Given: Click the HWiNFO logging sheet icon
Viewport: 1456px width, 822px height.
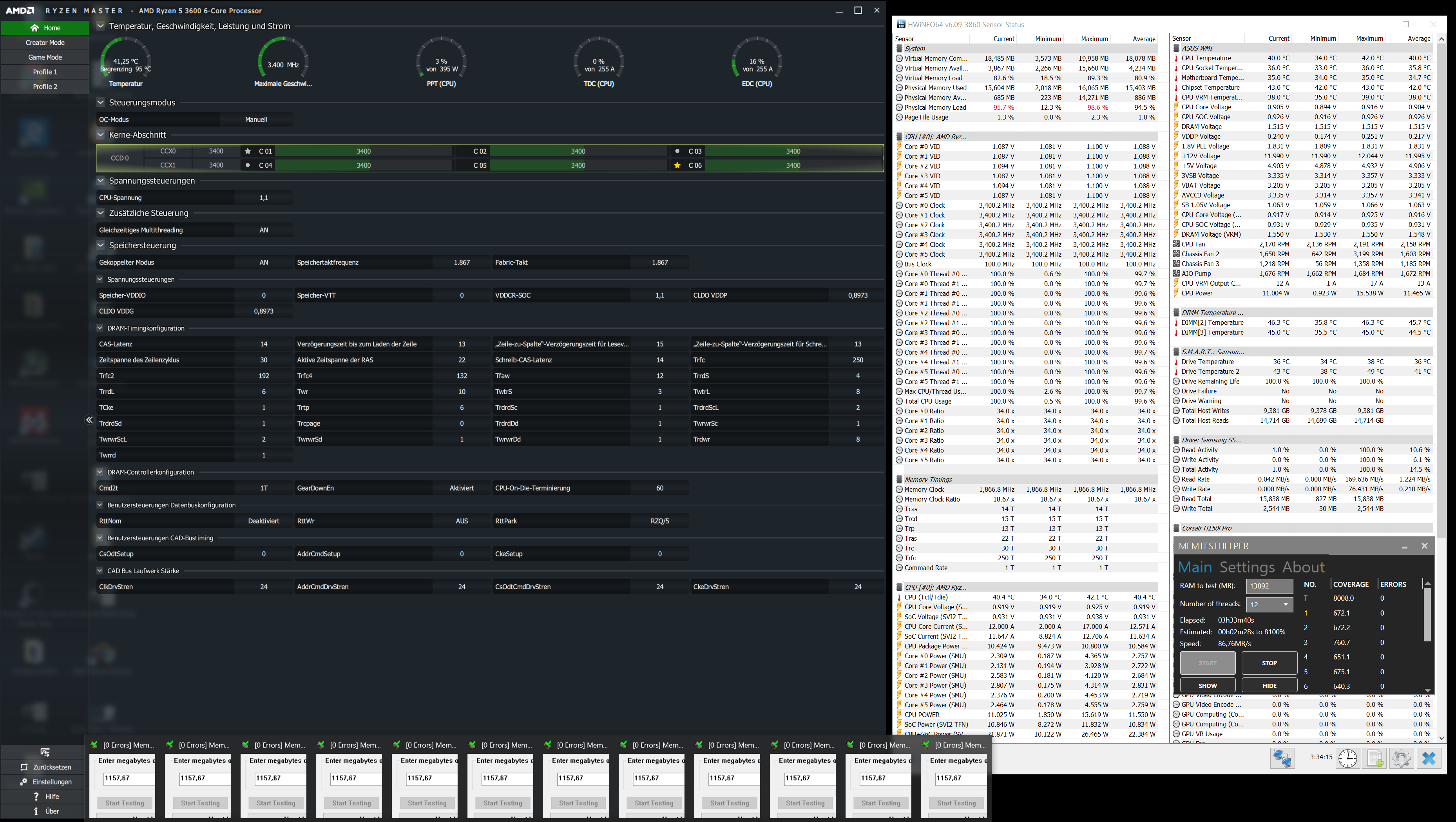Looking at the screenshot, I should [x=1374, y=758].
